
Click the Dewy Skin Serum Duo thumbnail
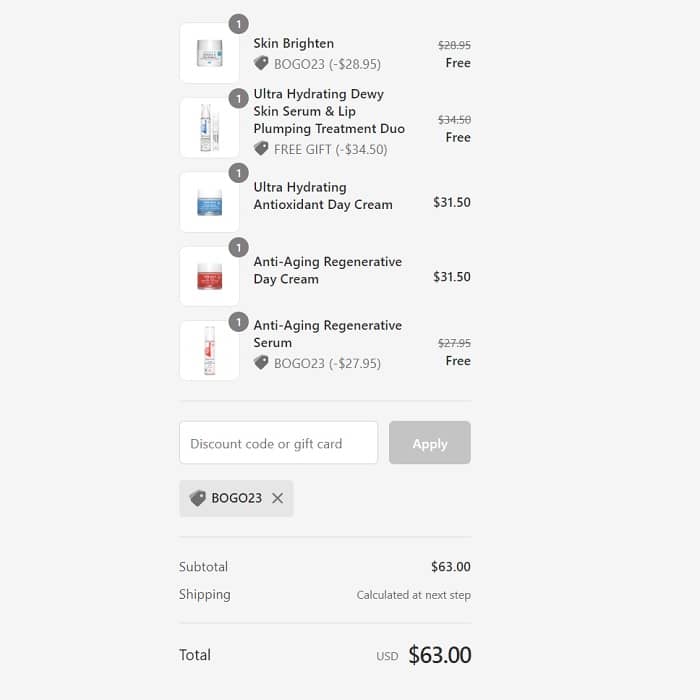pyautogui.click(x=209, y=128)
